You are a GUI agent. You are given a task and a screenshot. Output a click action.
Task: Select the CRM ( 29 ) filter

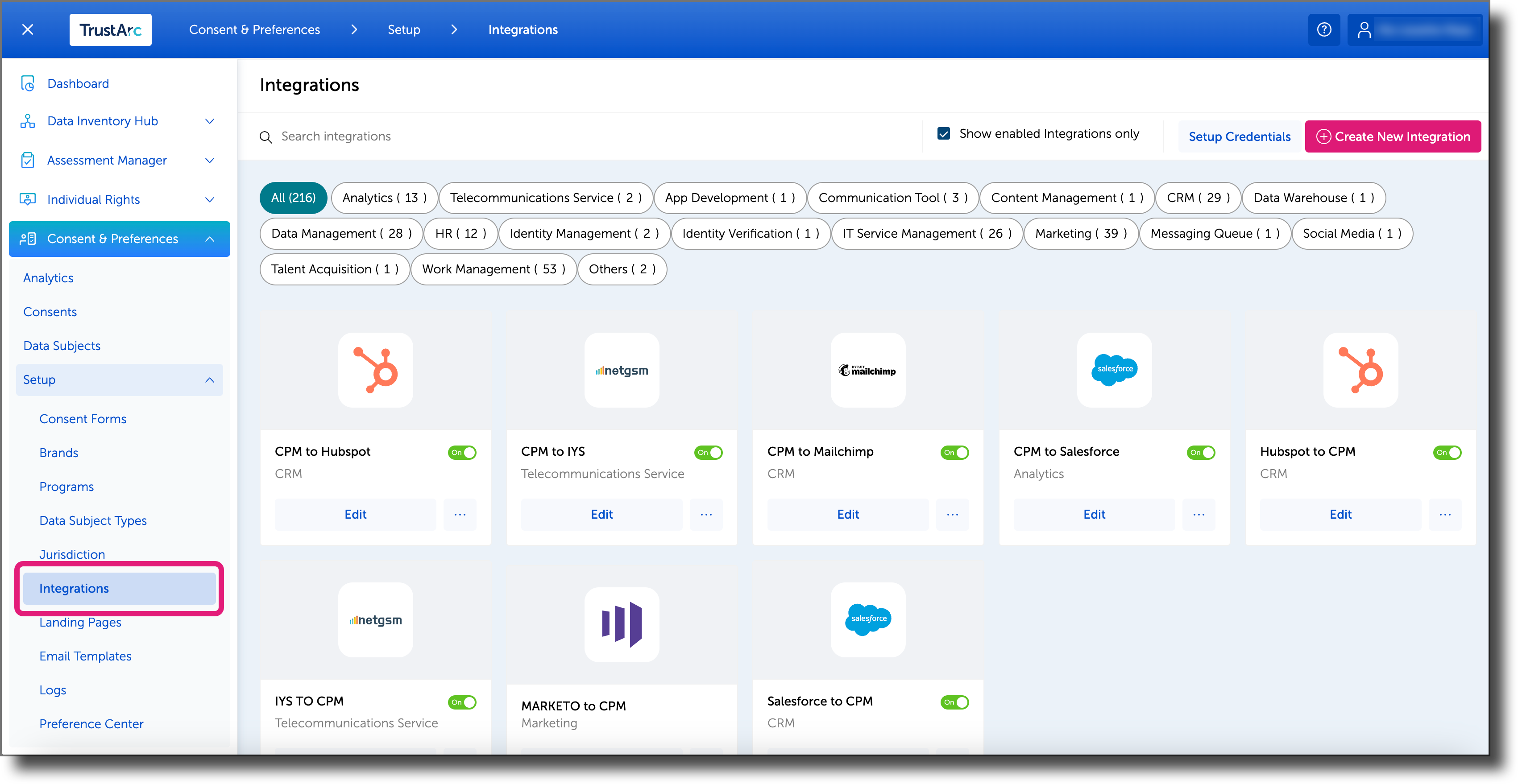(1198, 197)
